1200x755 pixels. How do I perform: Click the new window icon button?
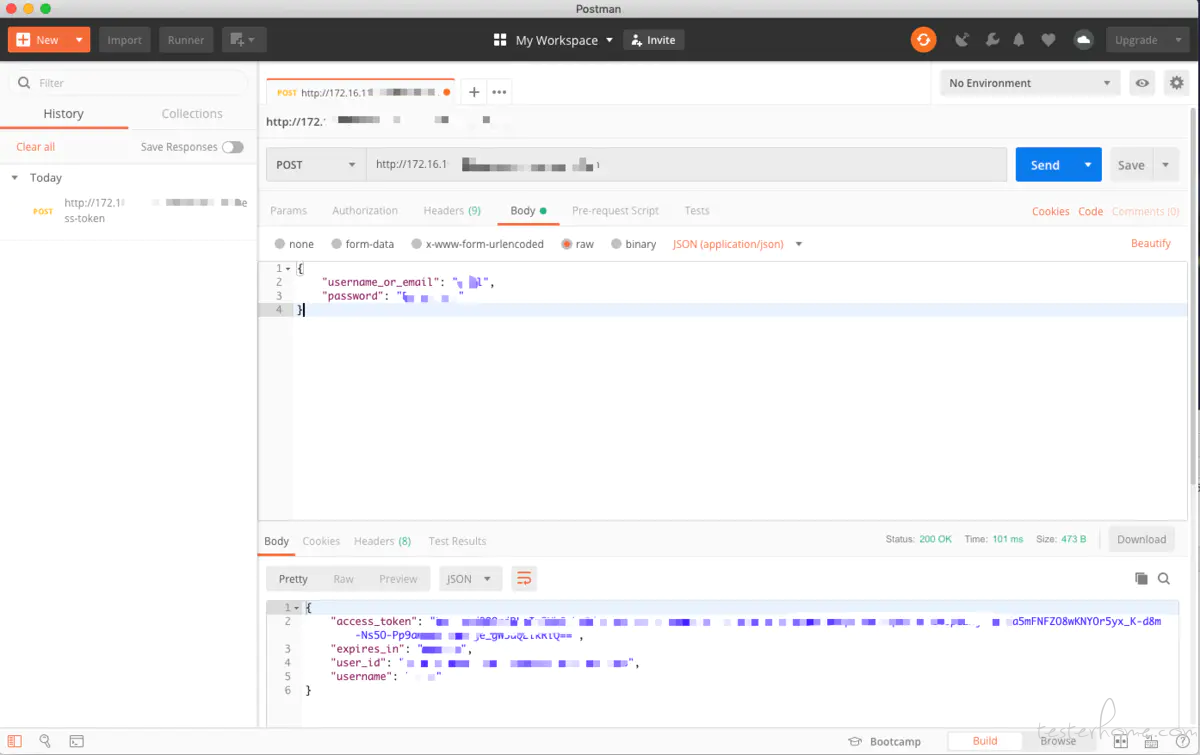click(243, 40)
